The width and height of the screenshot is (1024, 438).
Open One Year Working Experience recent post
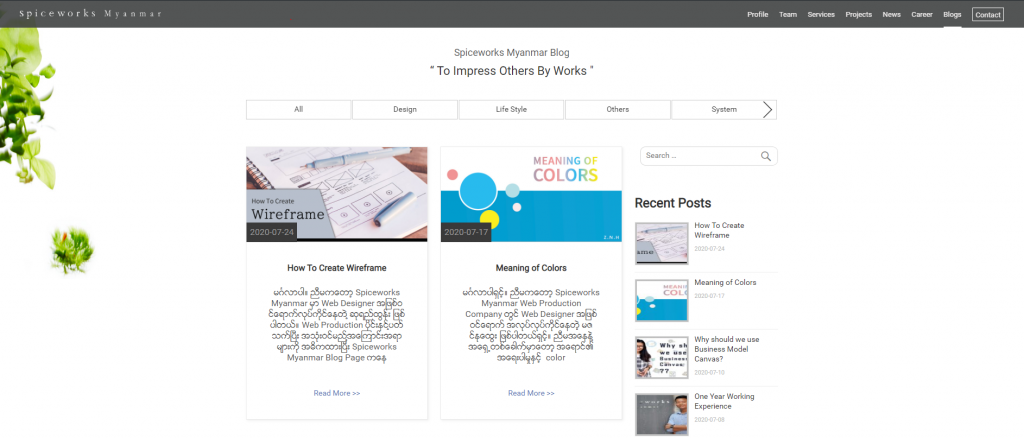[718, 400]
